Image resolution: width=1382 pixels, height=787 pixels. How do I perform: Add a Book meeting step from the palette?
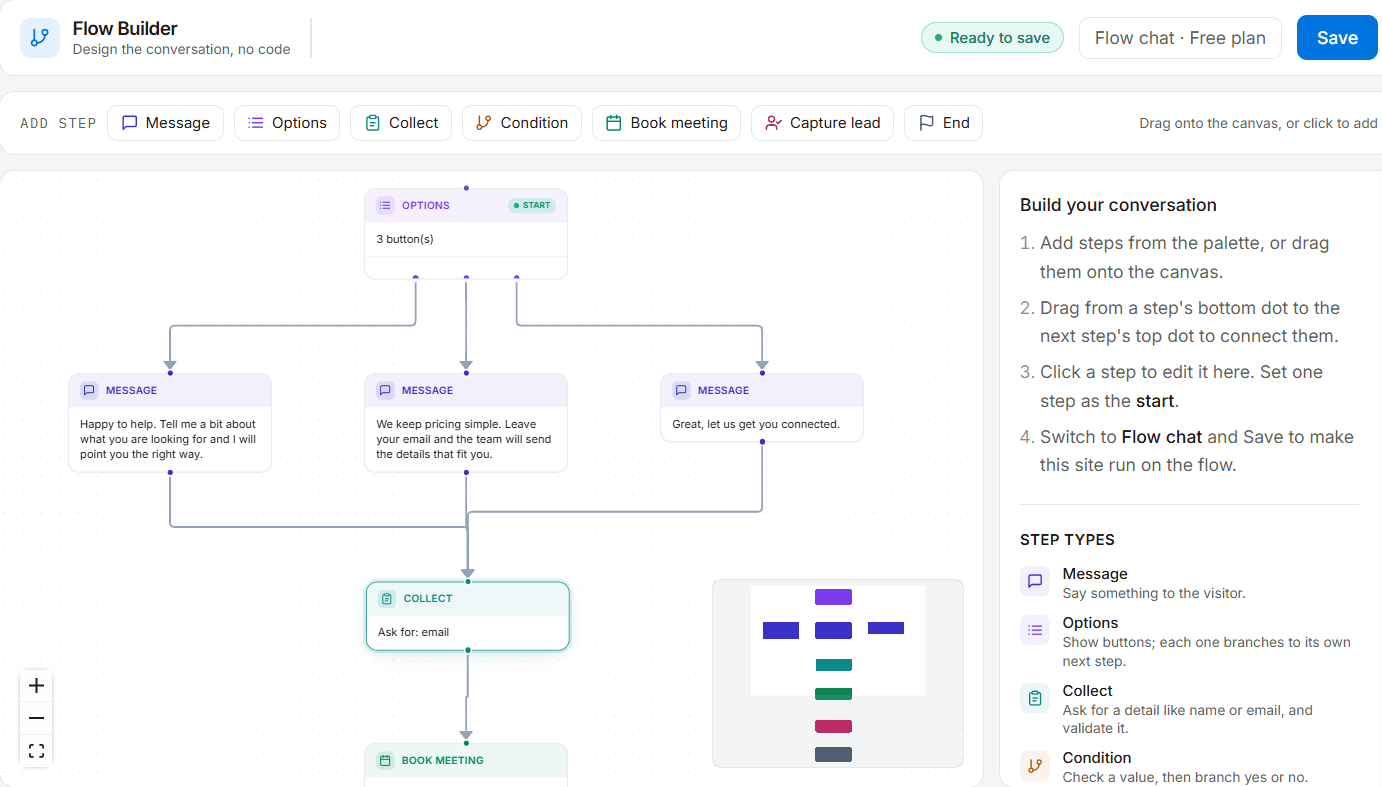tap(666, 123)
